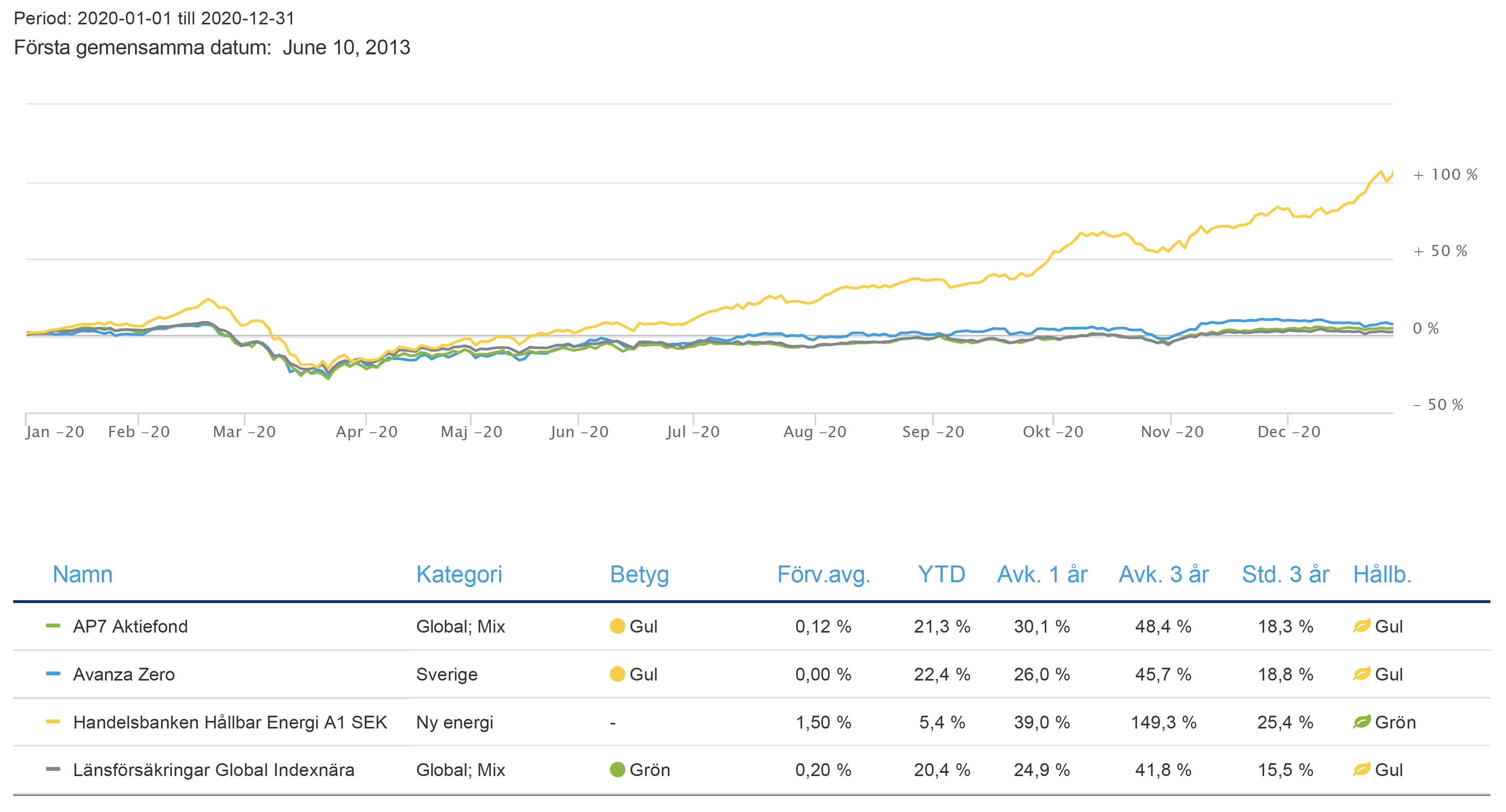Viewport: 1506px width, 812px height.
Task: Sort by the YTD column header
Action: point(941,575)
